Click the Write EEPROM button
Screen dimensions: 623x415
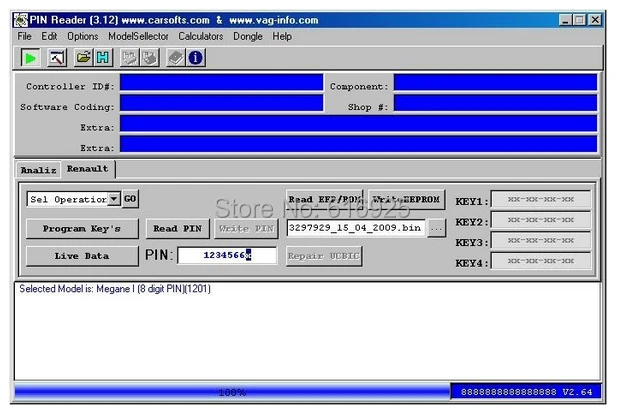[x=406, y=199]
